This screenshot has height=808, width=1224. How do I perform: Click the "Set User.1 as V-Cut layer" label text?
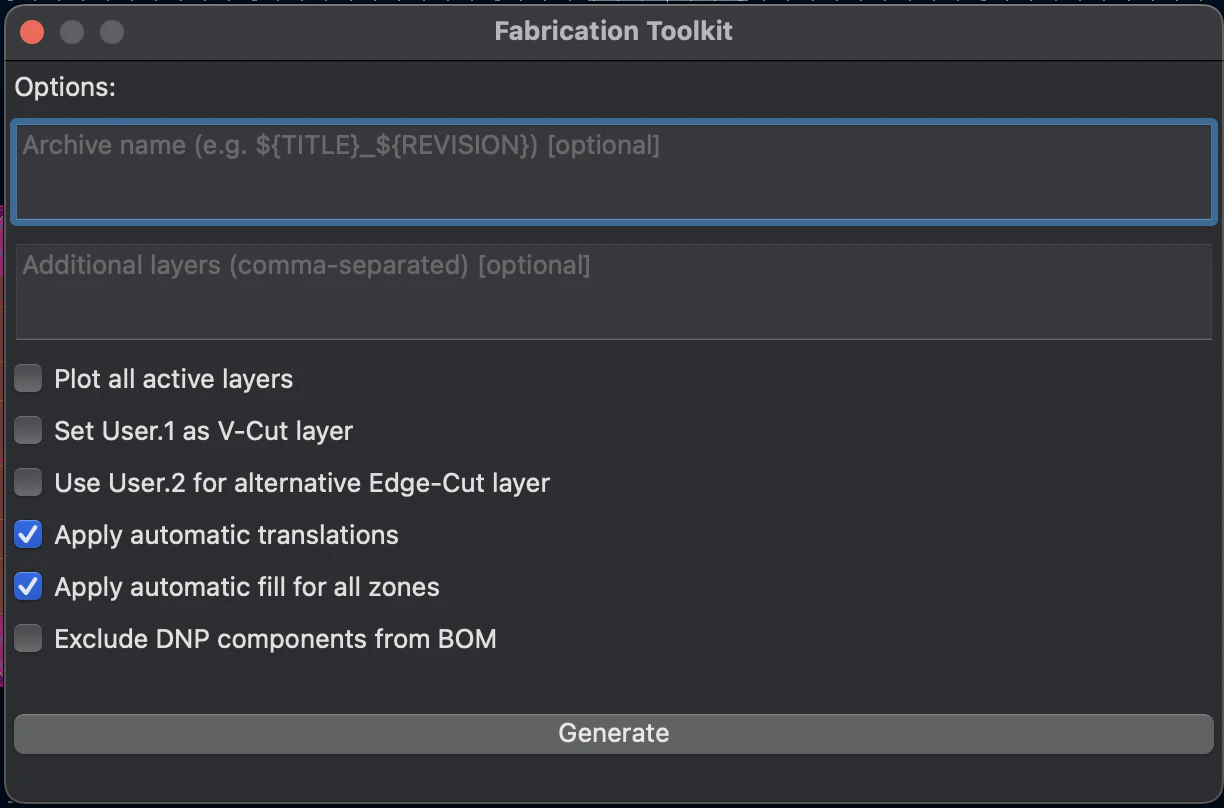(x=204, y=432)
